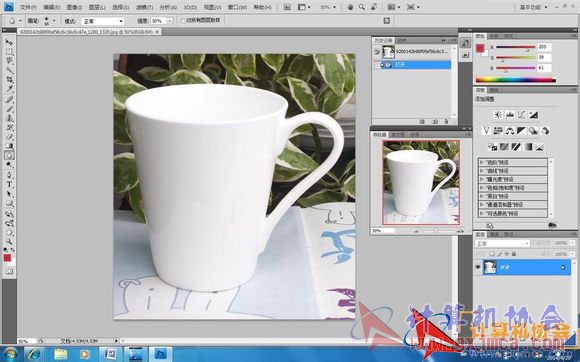
Task: Open the Filter menu
Action: click(144, 7)
